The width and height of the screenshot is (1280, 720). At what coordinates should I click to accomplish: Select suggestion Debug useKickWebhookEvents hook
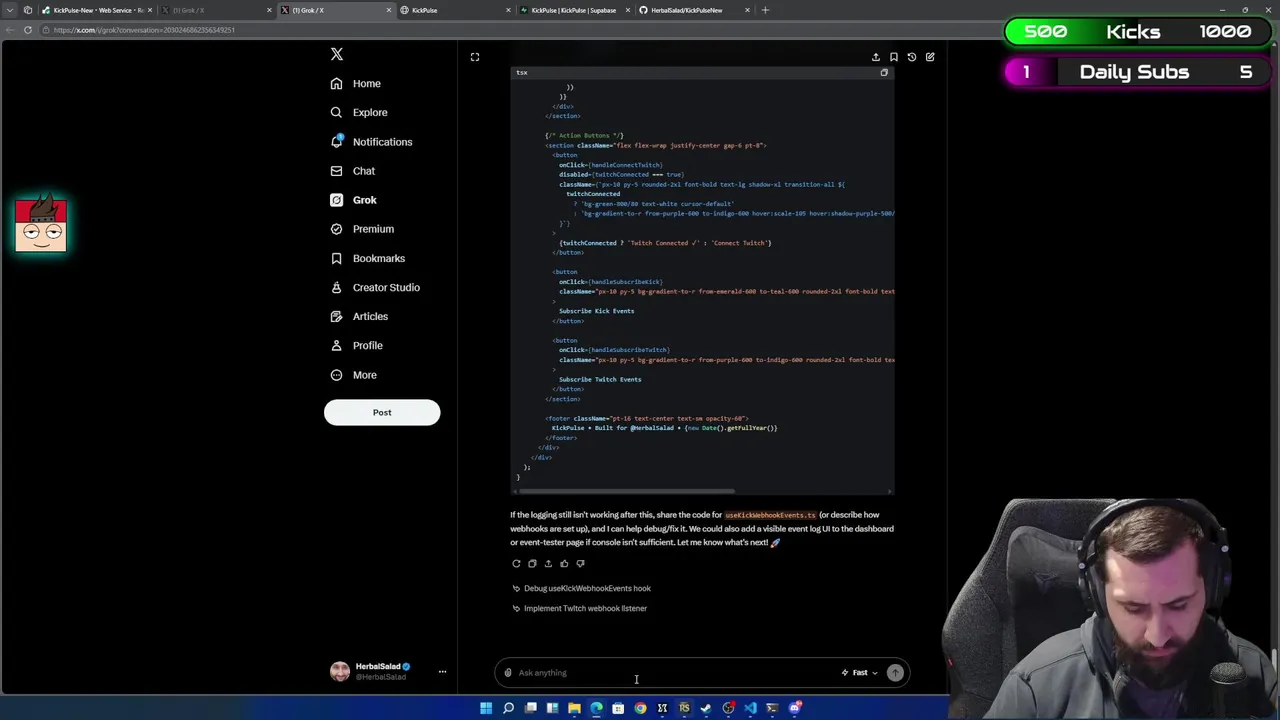[x=581, y=589]
